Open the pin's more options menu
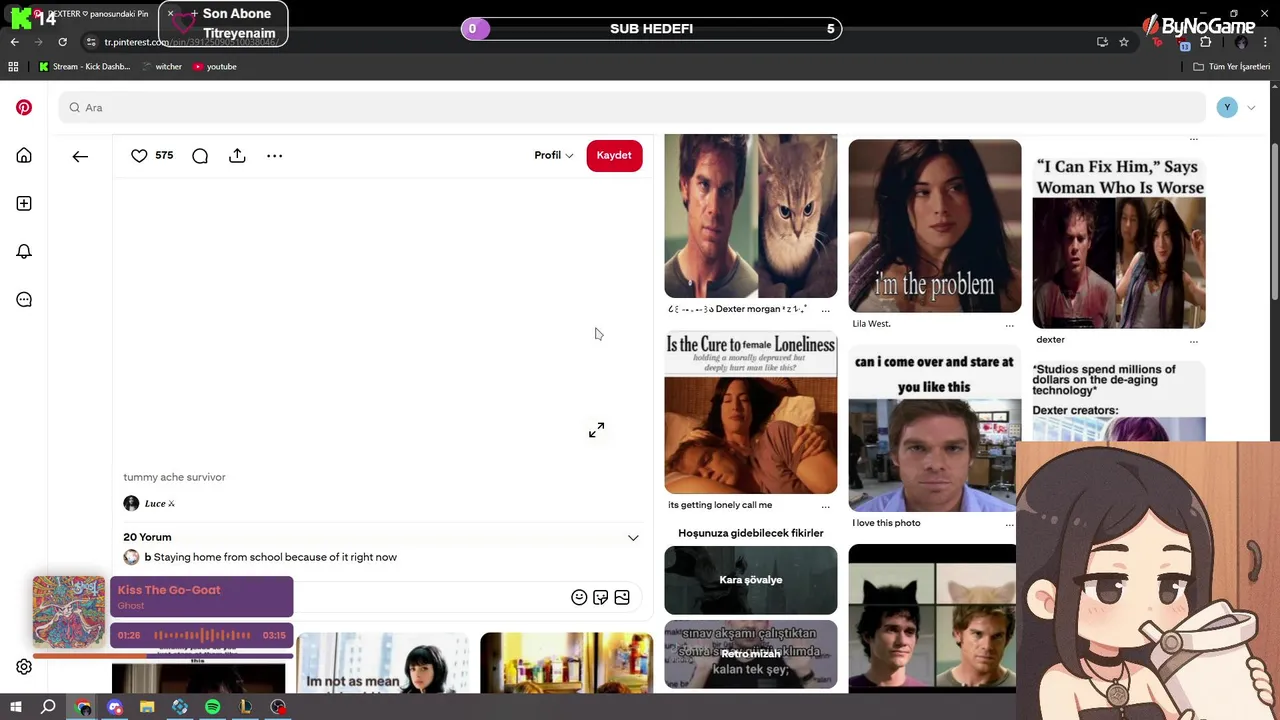 274,156
